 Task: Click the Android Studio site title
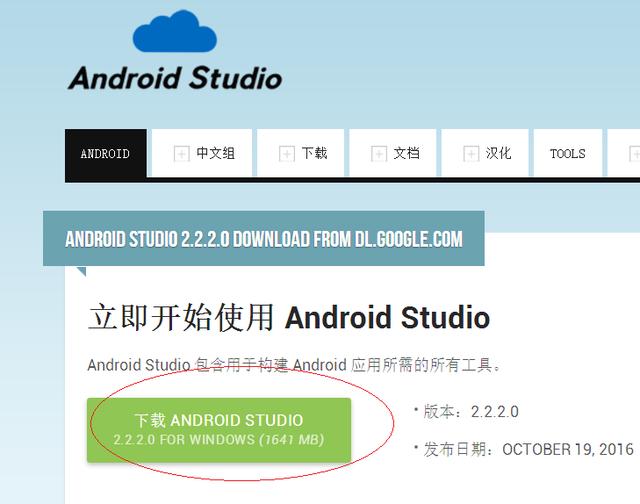[176, 78]
